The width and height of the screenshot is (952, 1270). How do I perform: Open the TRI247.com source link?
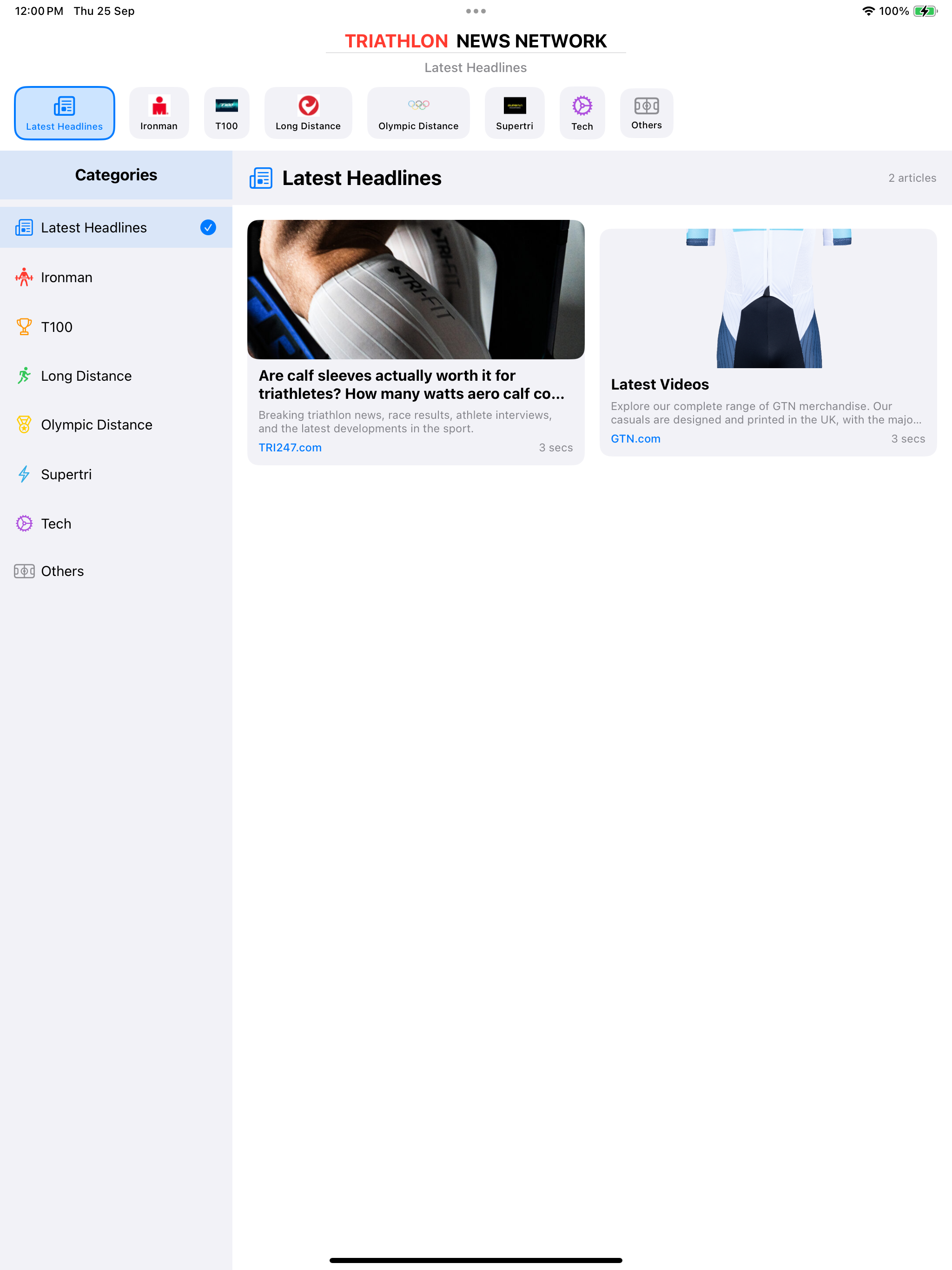[290, 448]
